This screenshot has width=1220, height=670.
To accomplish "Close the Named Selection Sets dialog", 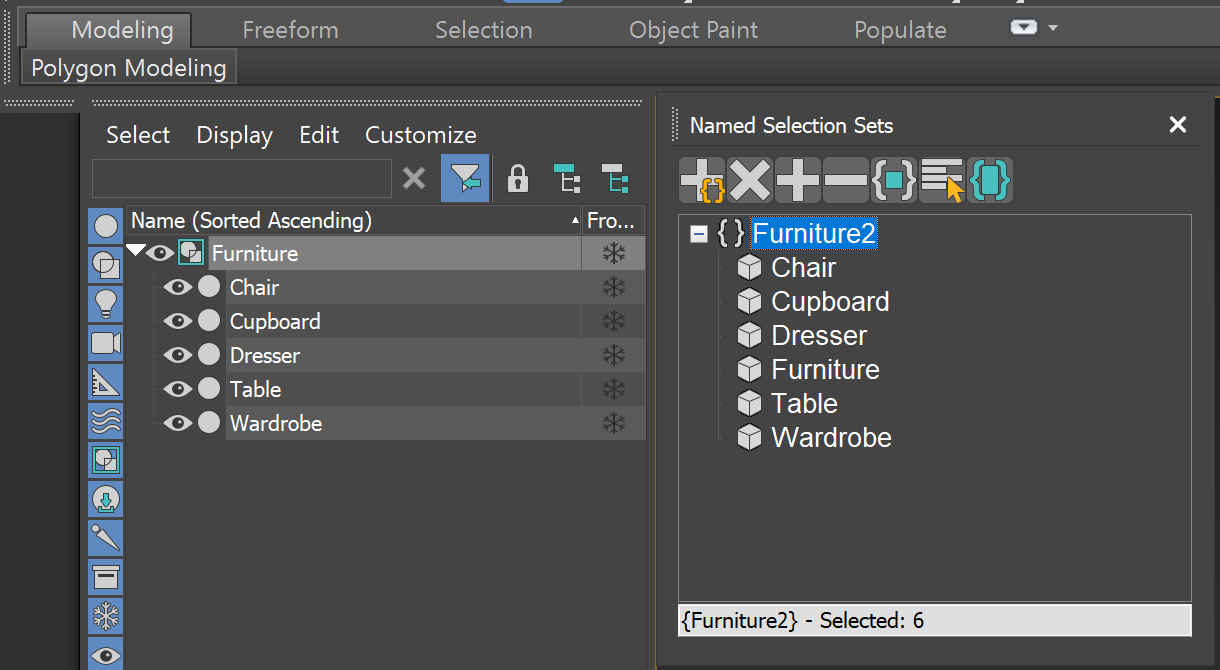I will [1178, 125].
